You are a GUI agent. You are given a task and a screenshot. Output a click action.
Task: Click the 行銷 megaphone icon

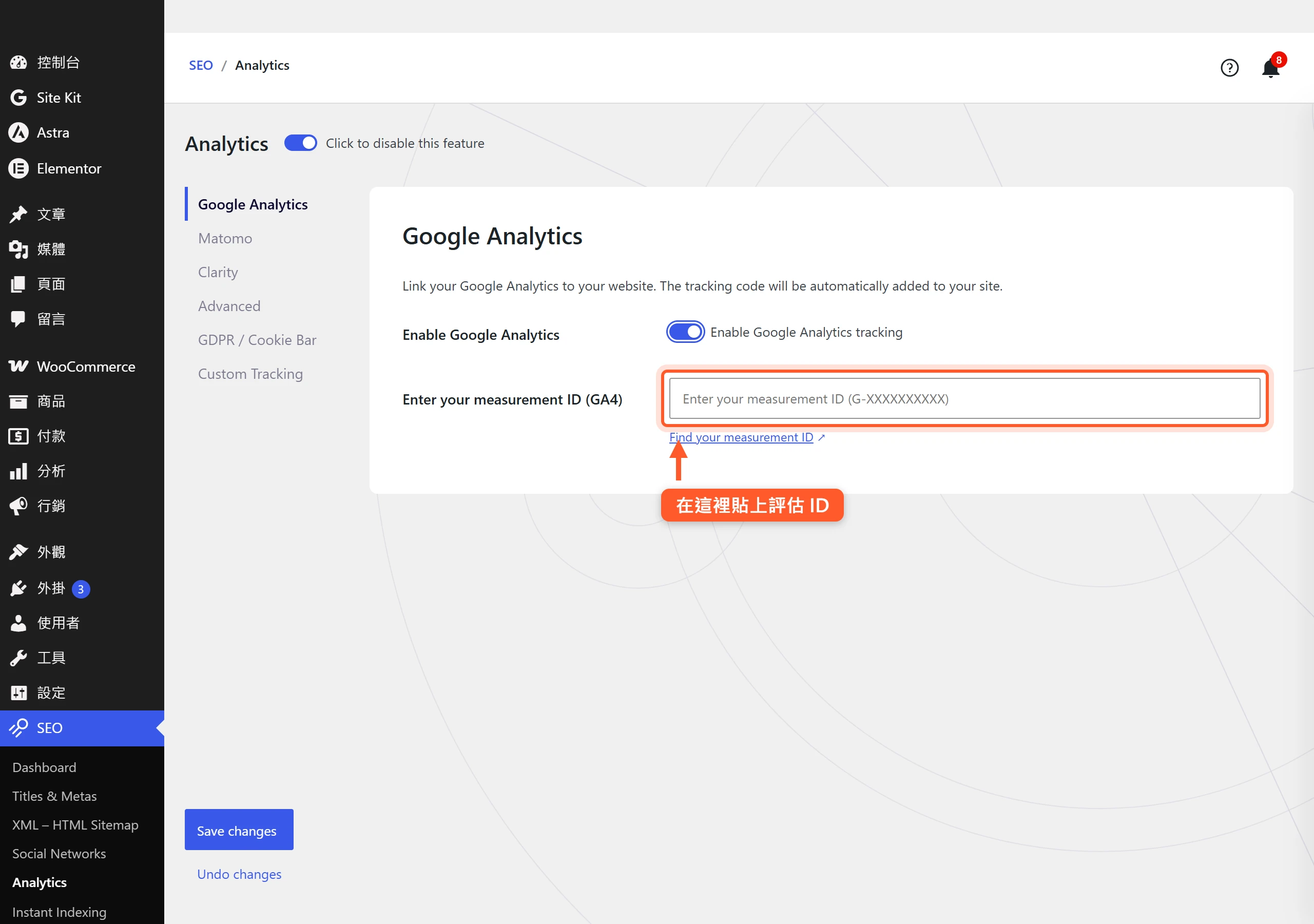[18, 506]
